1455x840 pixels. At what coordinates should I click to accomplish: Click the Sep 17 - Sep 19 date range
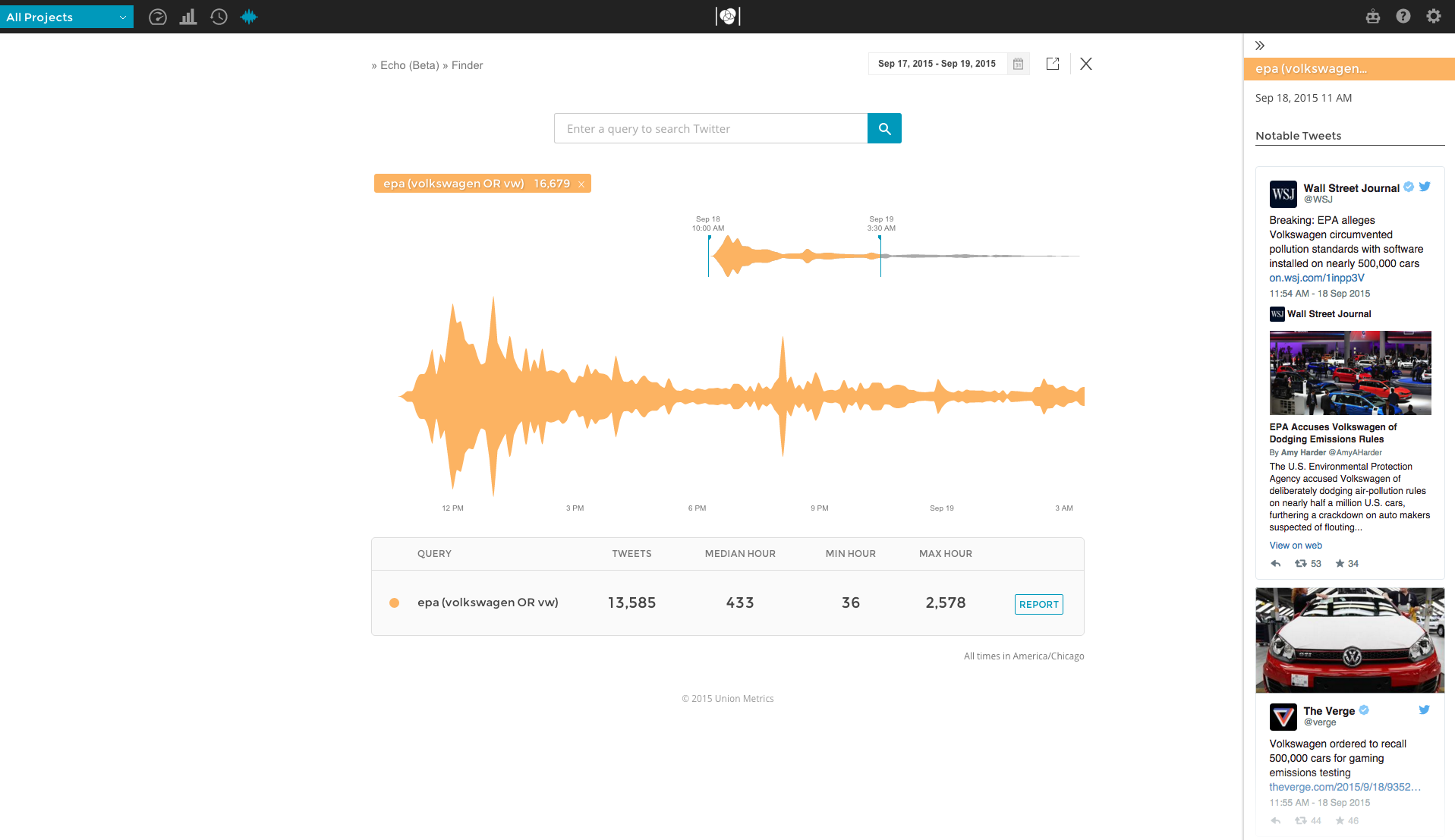(x=937, y=64)
